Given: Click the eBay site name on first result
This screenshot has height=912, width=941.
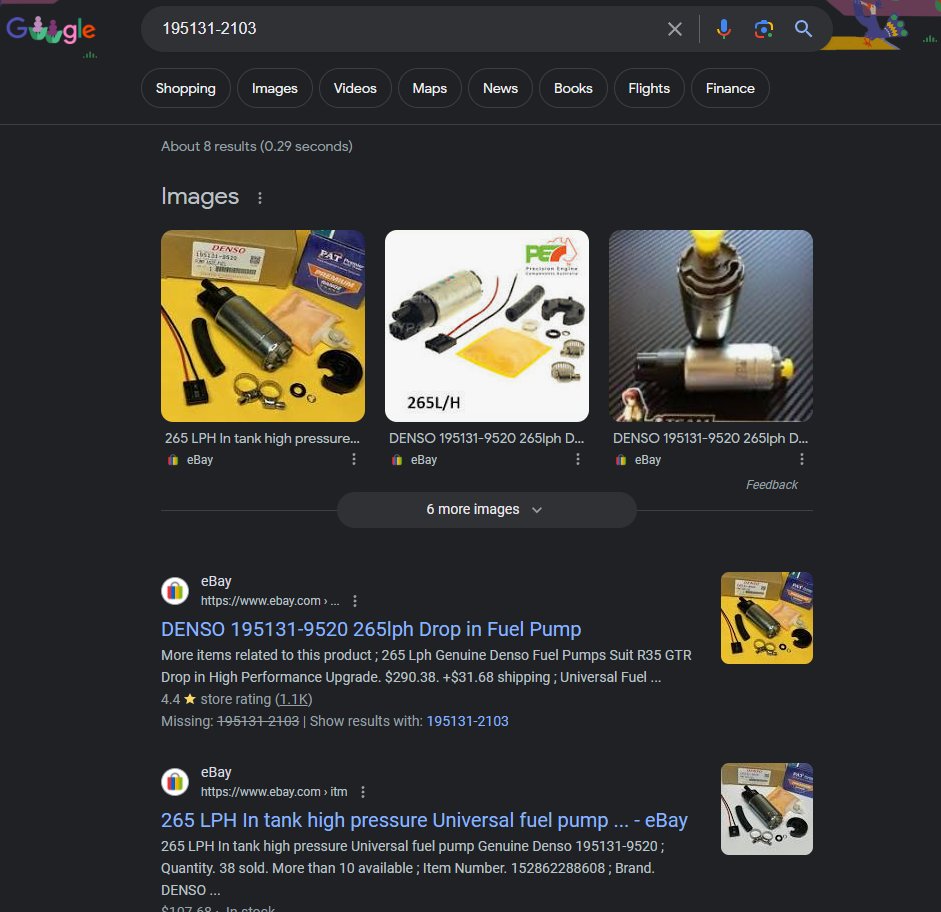Looking at the screenshot, I should pyautogui.click(x=216, y=581).
